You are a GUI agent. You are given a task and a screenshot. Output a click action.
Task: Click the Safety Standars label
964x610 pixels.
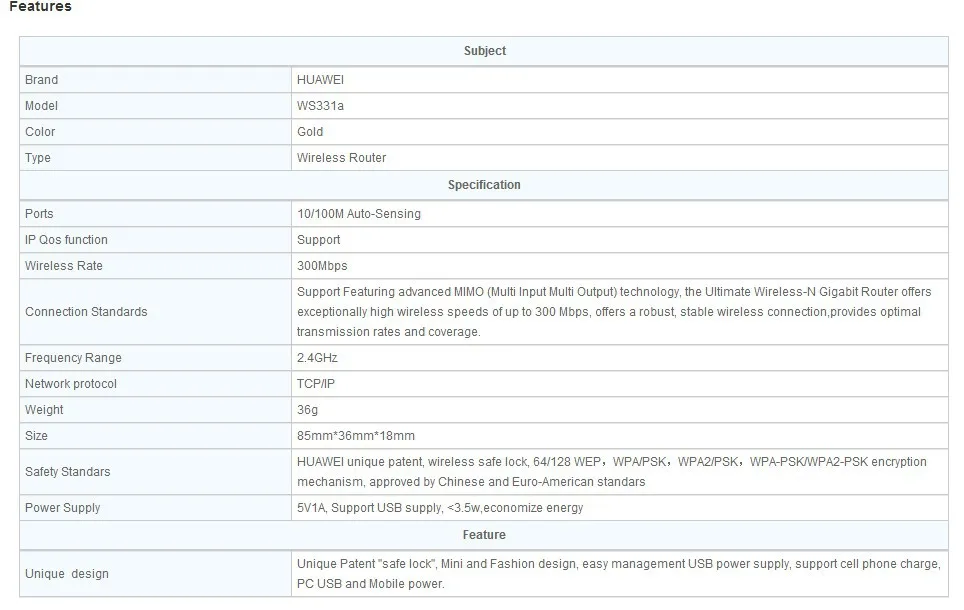pos(68,472)
